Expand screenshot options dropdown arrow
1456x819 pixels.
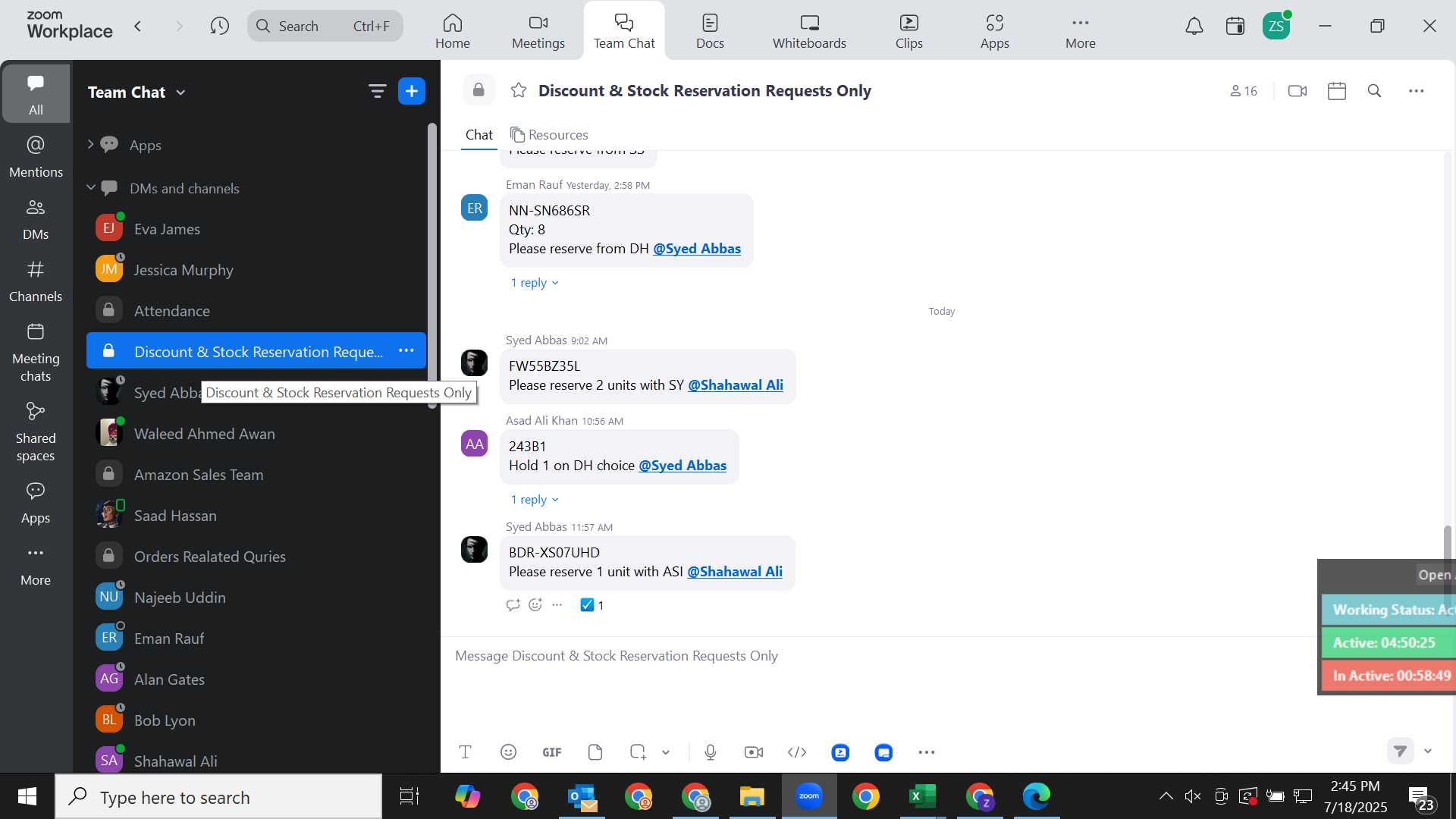point(666,752)
